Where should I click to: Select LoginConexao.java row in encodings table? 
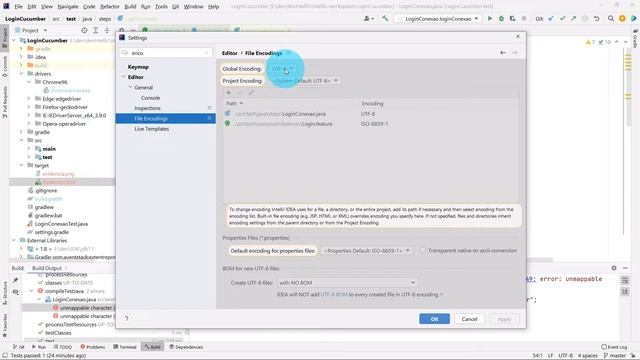point(371,114)
